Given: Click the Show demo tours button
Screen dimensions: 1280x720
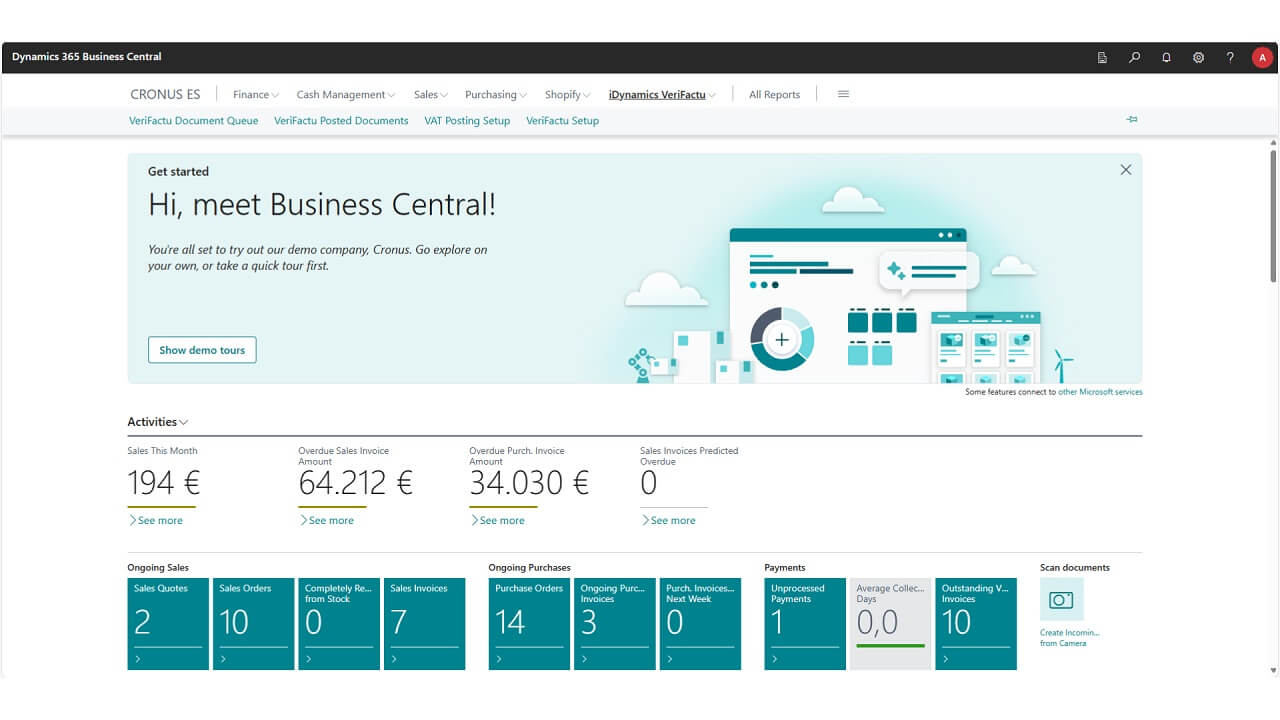Looking at the screenshot, I should [x=202, y=350].
